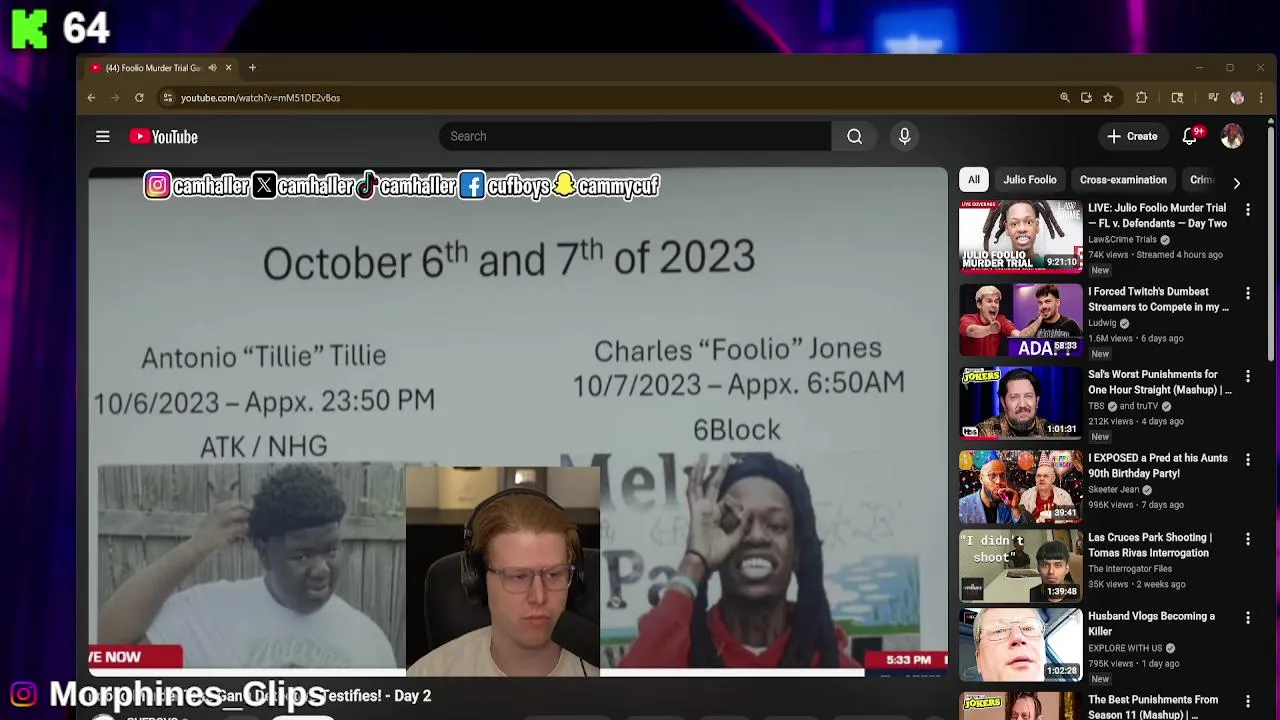Click the EXPLORE WITH US channel name
The width and height of the screenshot is (1280, 720).
[1125, 648]
